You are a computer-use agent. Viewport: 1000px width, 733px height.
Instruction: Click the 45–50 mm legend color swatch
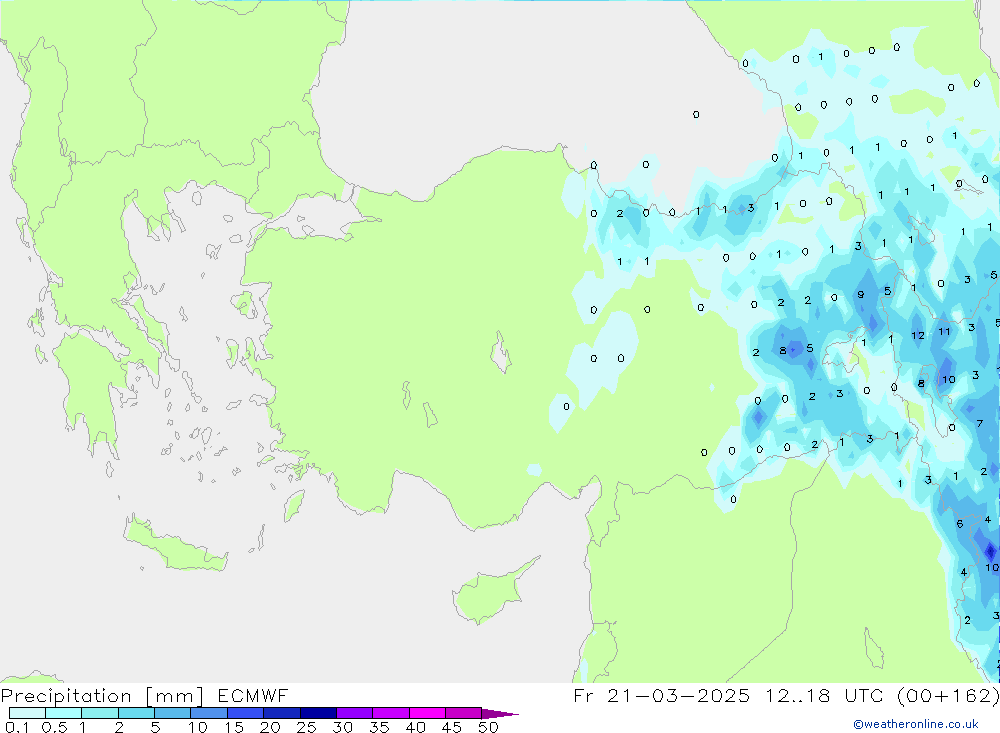(463, 713)
